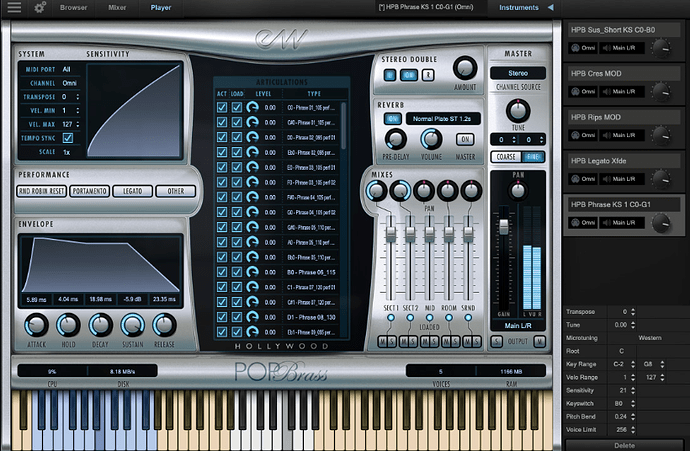Switch to the Mixer tab
The image size is (690, 451).
(117, 7)
